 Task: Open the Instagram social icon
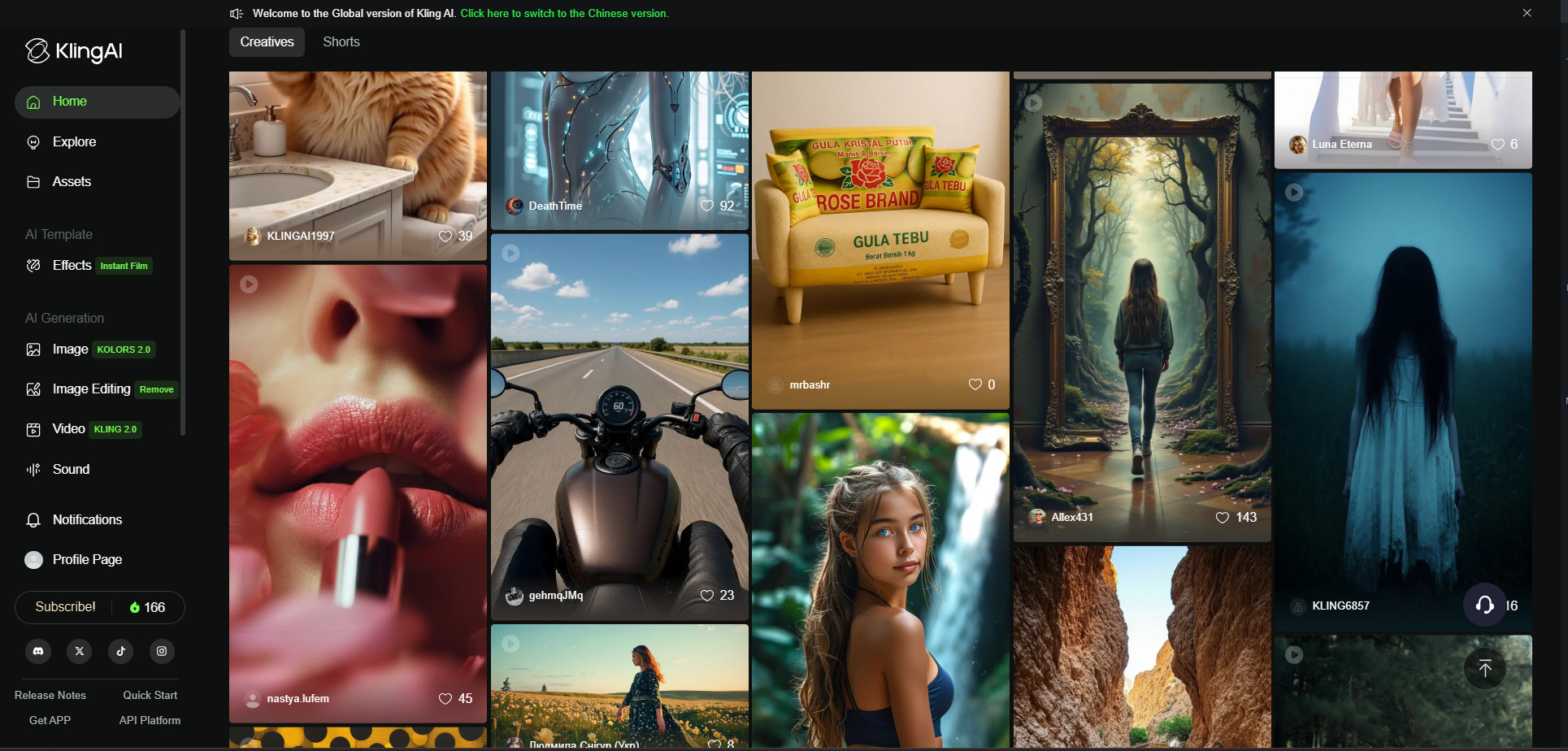coord(162,651)
